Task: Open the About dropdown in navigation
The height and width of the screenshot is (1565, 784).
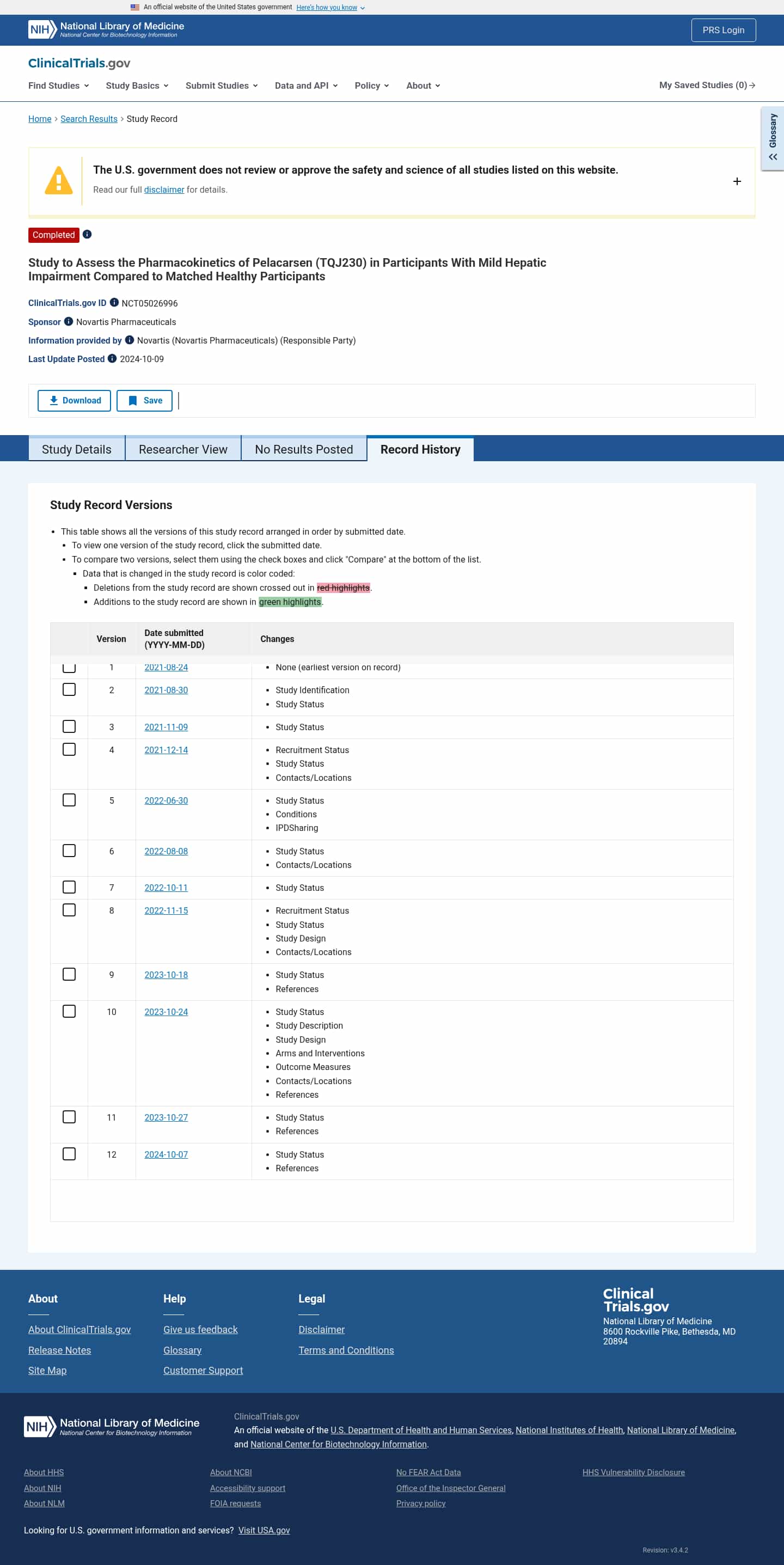Action: click(423, 85)
